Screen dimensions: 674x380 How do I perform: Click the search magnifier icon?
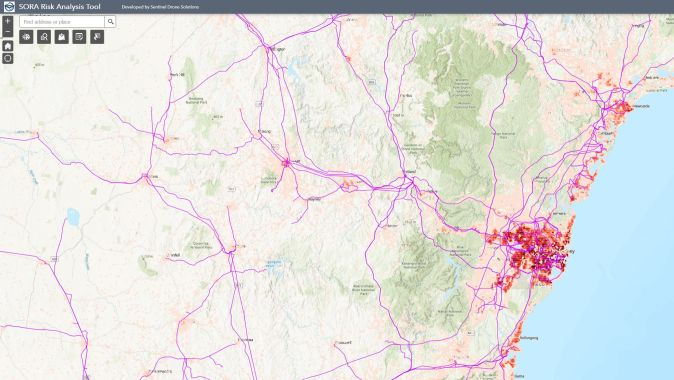point(110,21)
